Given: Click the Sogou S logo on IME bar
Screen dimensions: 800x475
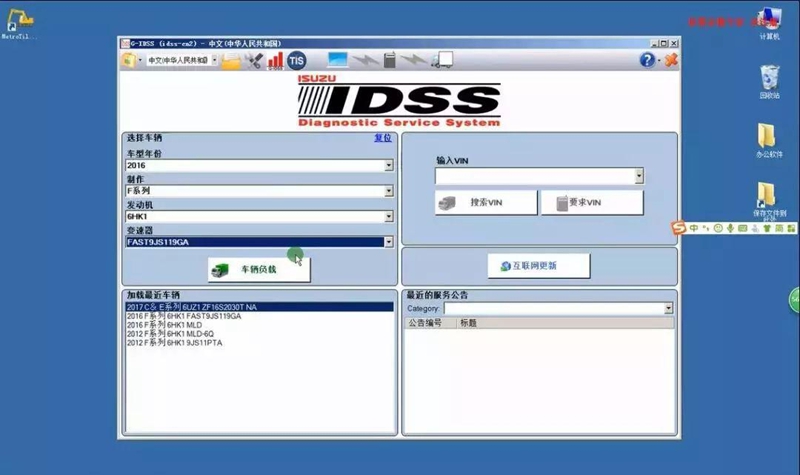Looking at the screenshot, I should pos(679,228).
